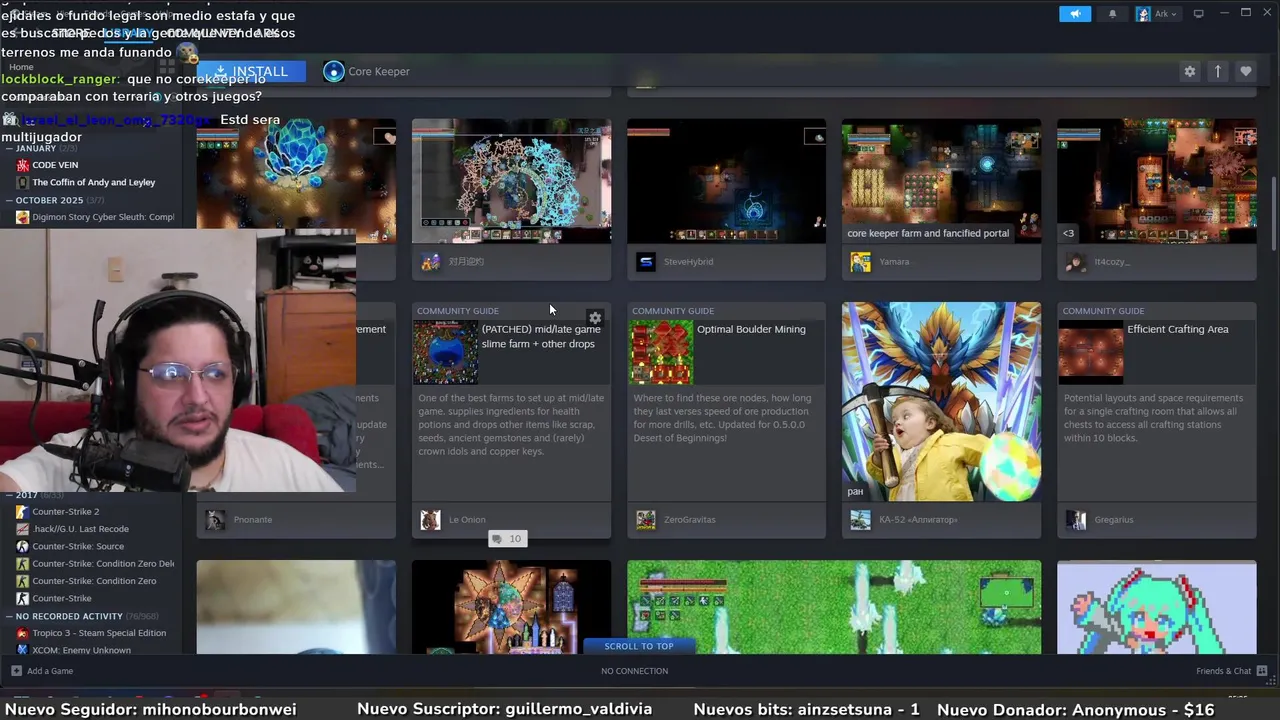Select Counter-Strike 2 in library
Viewport: 1280px width, 720px height.
click(x=66, y=511)
